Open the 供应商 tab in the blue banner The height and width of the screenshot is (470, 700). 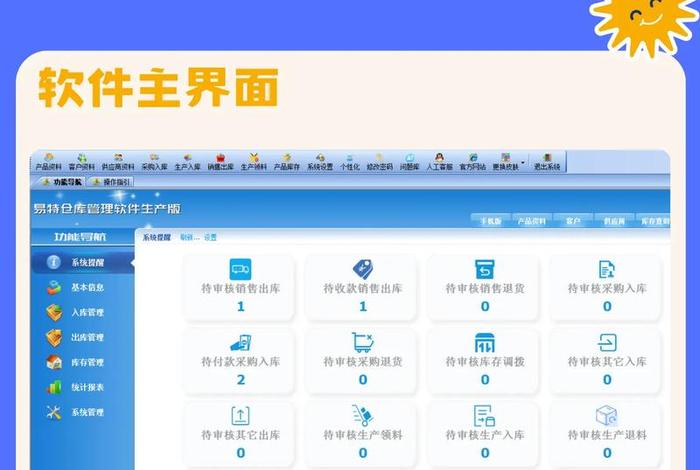coord(614,220)
